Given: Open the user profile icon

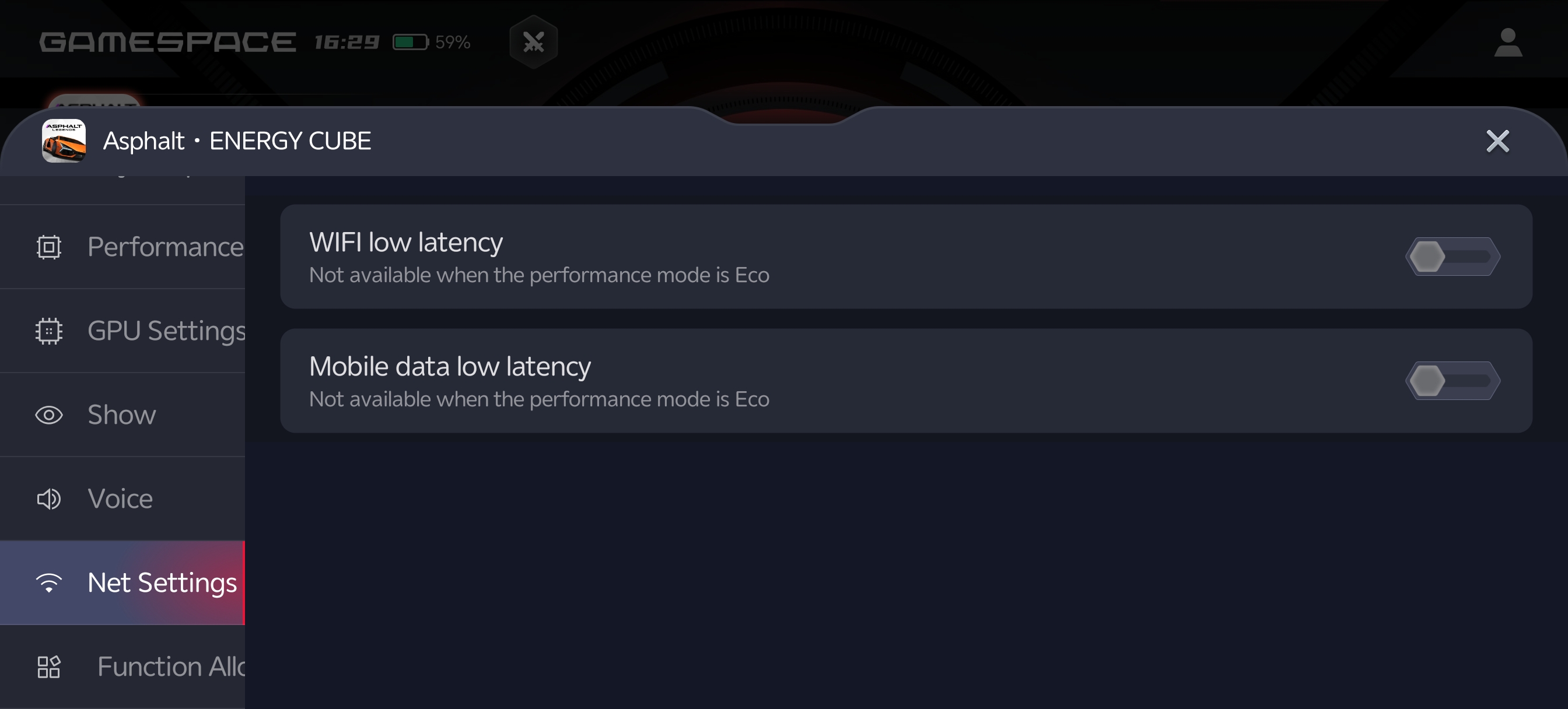Looking at the screenshot, I should (1507, 43).
